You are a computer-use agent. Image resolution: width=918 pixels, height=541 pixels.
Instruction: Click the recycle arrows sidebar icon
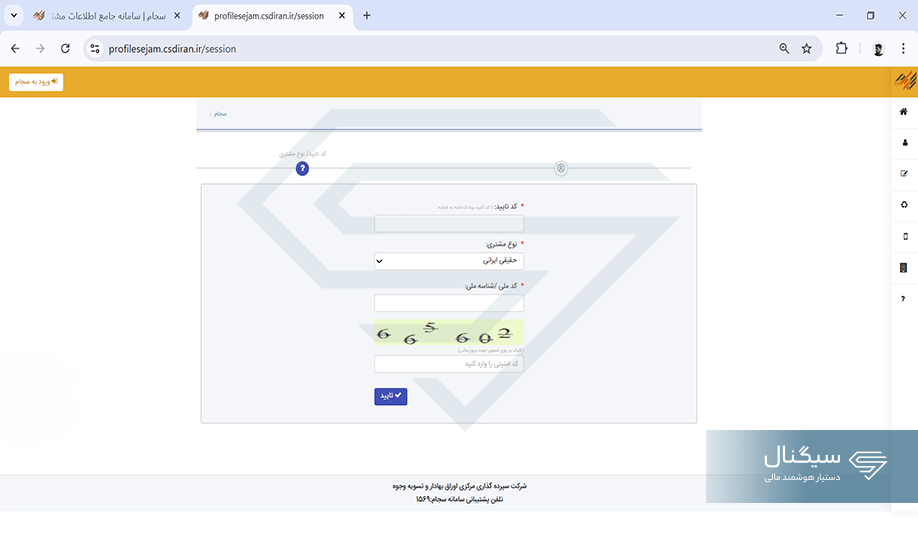pyautogui.click(x=904, y=205)
